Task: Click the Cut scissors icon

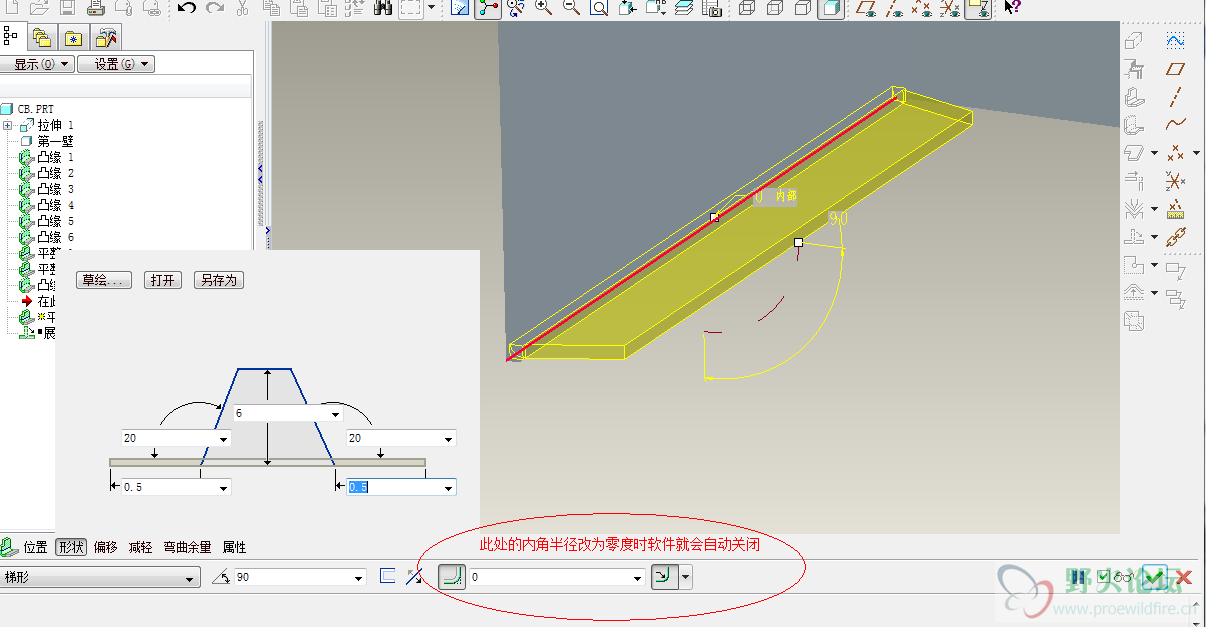Action: click(x=242, y=8)
